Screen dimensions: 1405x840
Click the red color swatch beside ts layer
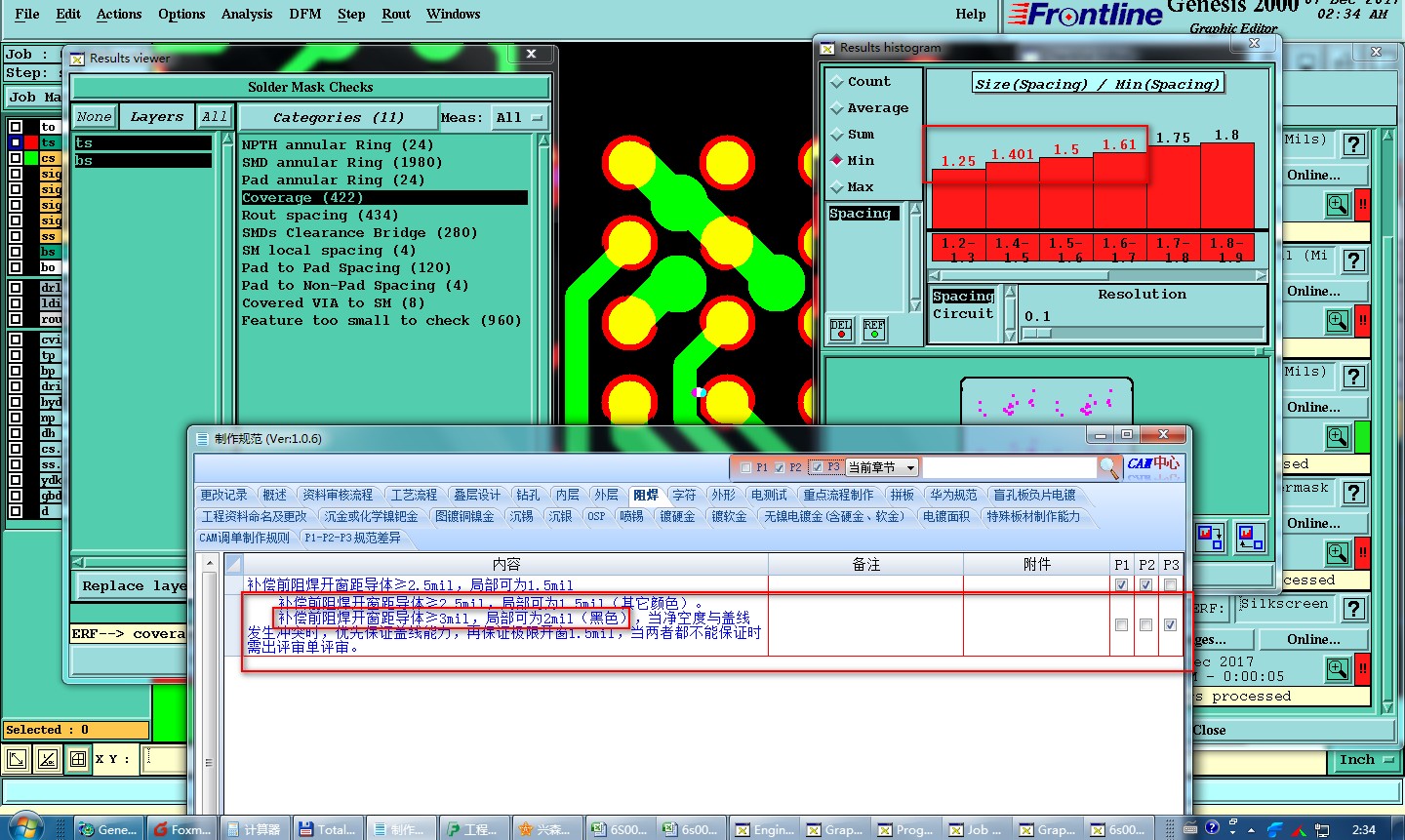[31, 142]
